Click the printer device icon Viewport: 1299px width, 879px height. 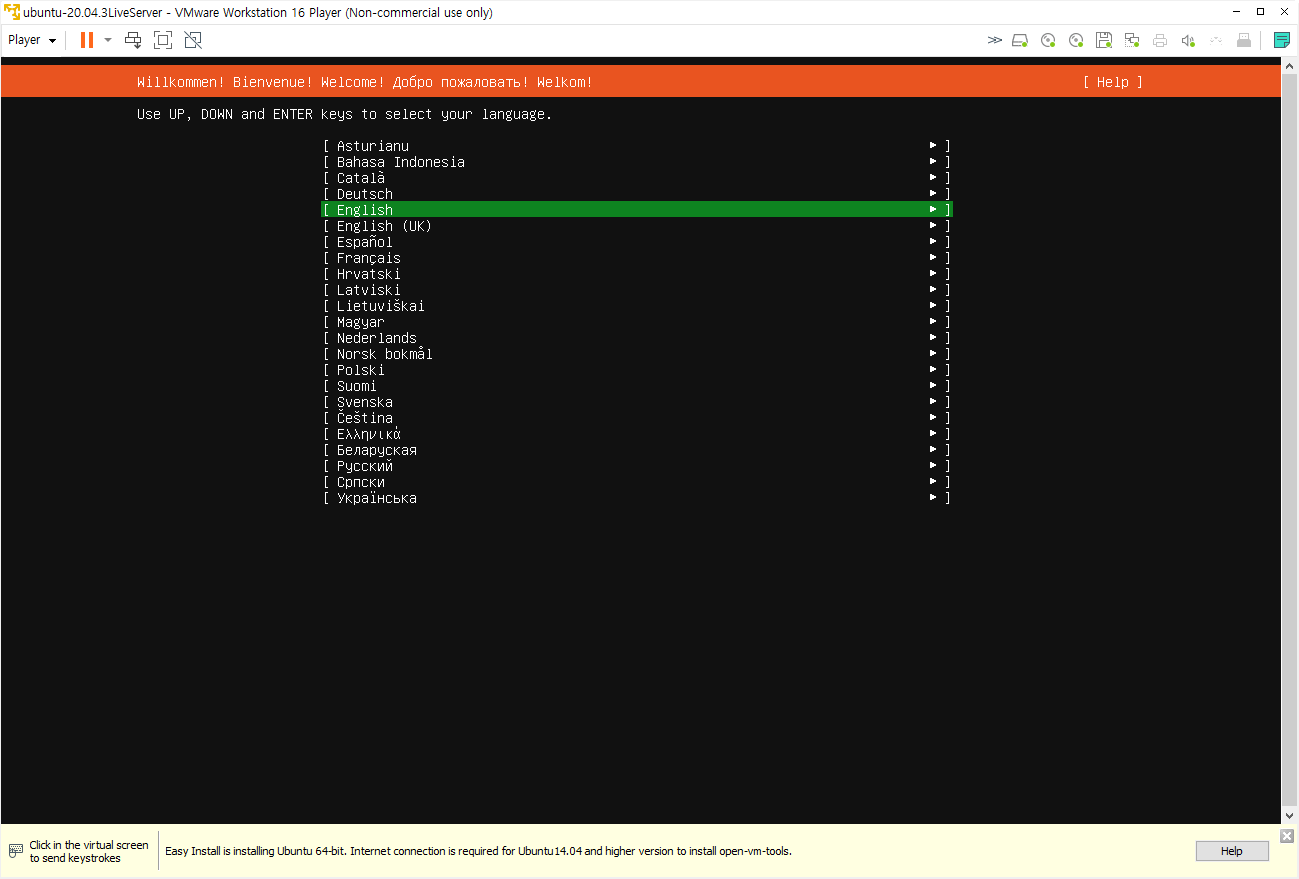1160,40
